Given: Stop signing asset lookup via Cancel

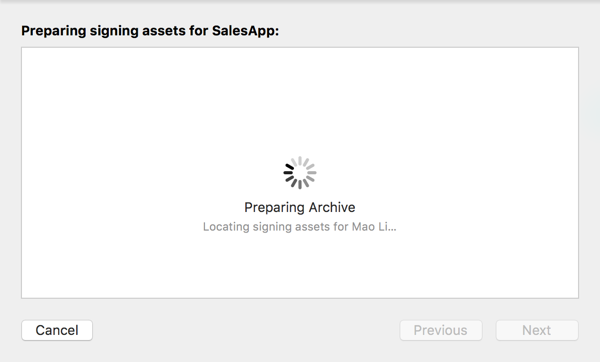Looking at the screenshot, I should pos(57,330).
